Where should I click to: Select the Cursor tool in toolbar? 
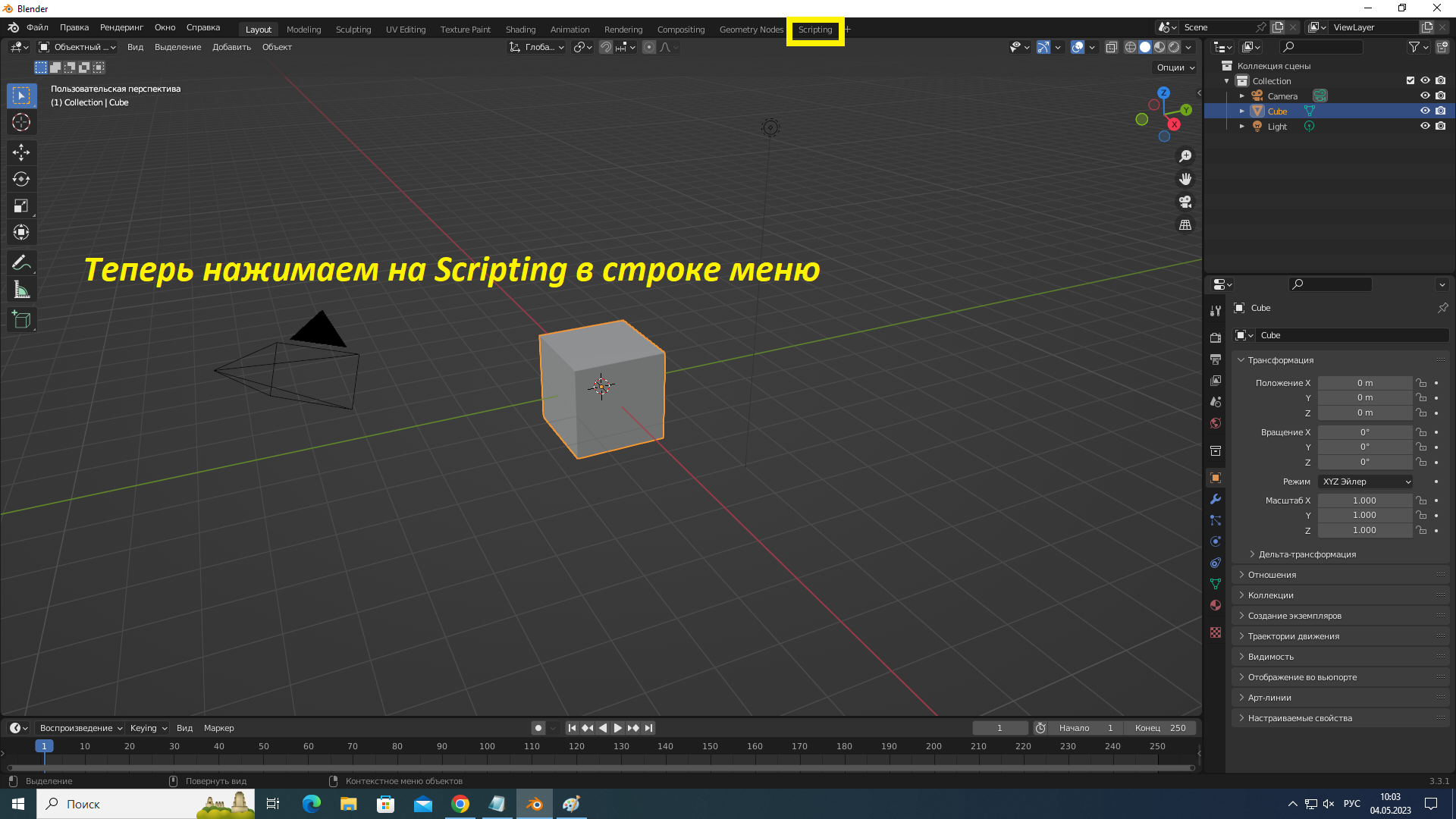coord(21,122)
